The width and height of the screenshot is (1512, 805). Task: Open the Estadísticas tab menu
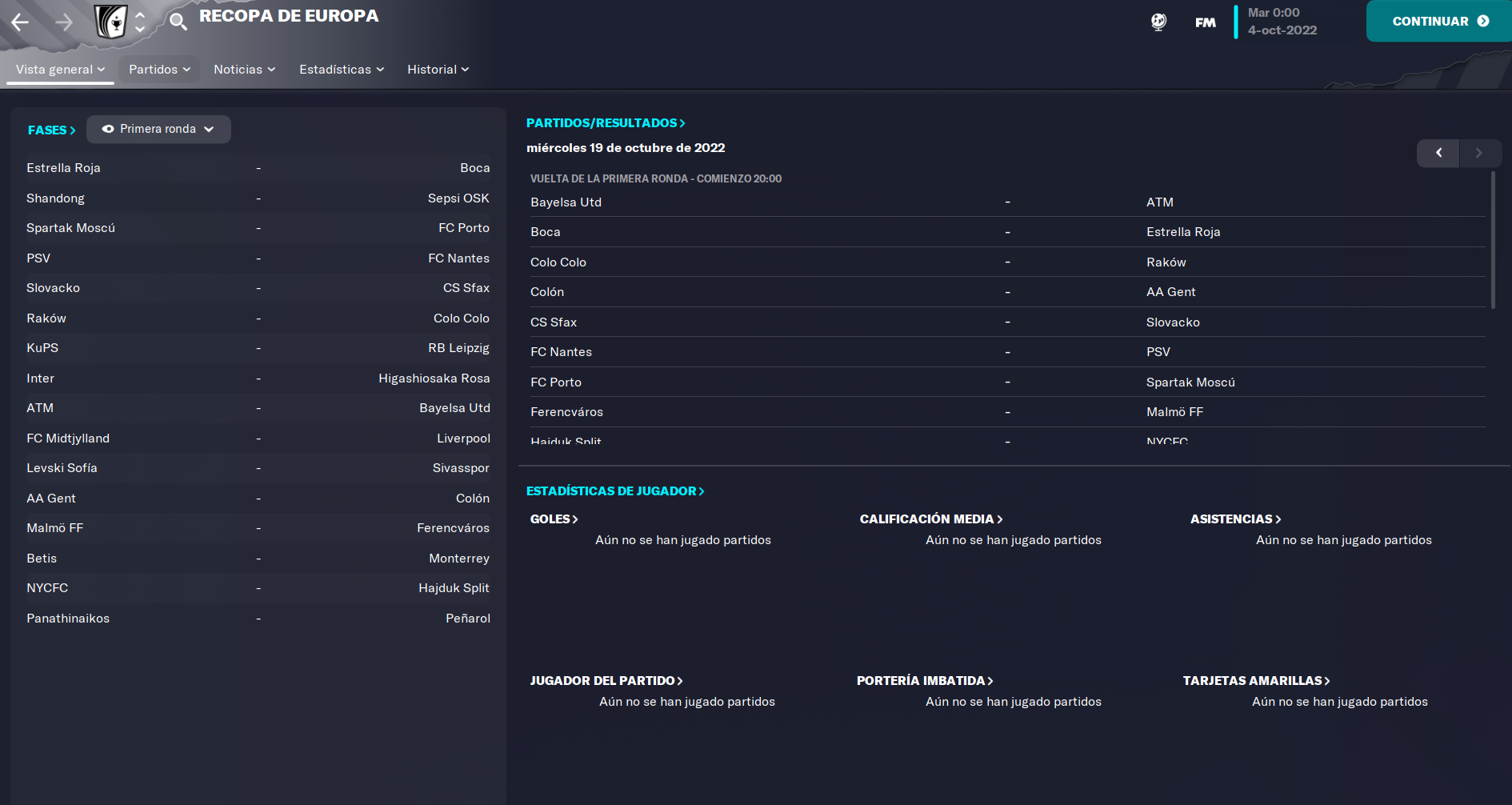(x=342, y=70)
